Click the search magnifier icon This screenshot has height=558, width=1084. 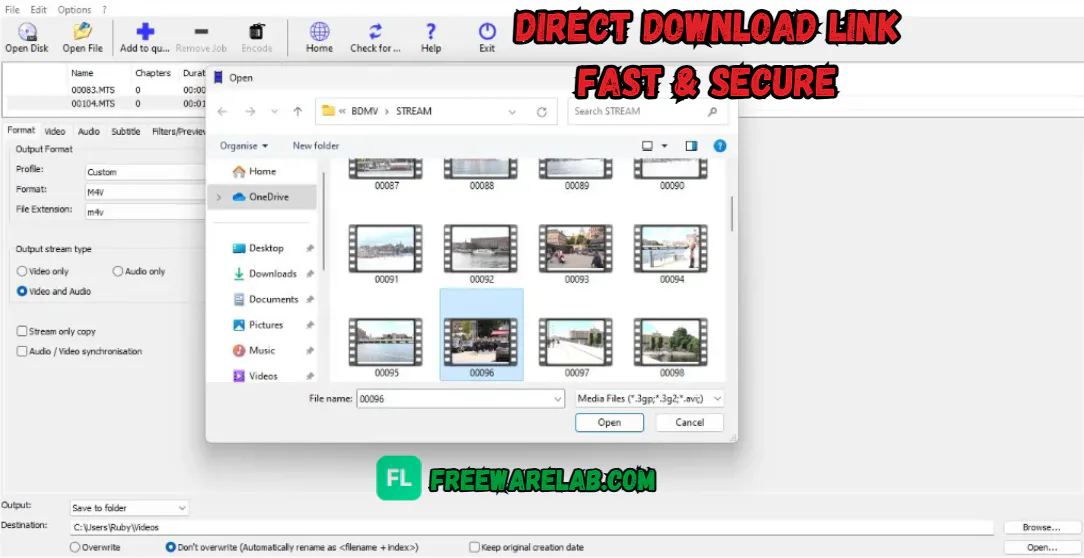(x=713, y=111)
